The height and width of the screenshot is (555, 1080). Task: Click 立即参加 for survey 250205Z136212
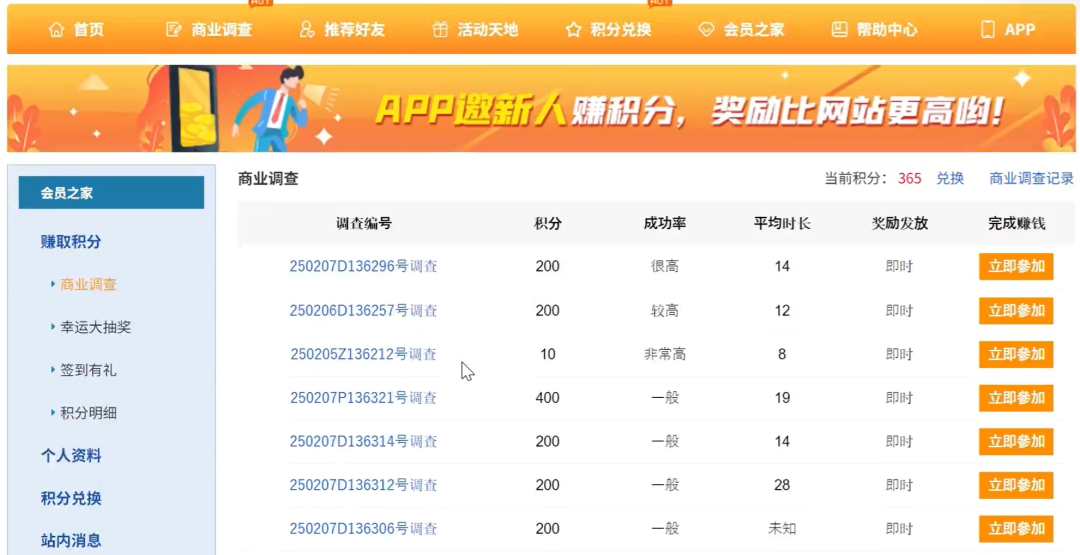coord(1016,354)
